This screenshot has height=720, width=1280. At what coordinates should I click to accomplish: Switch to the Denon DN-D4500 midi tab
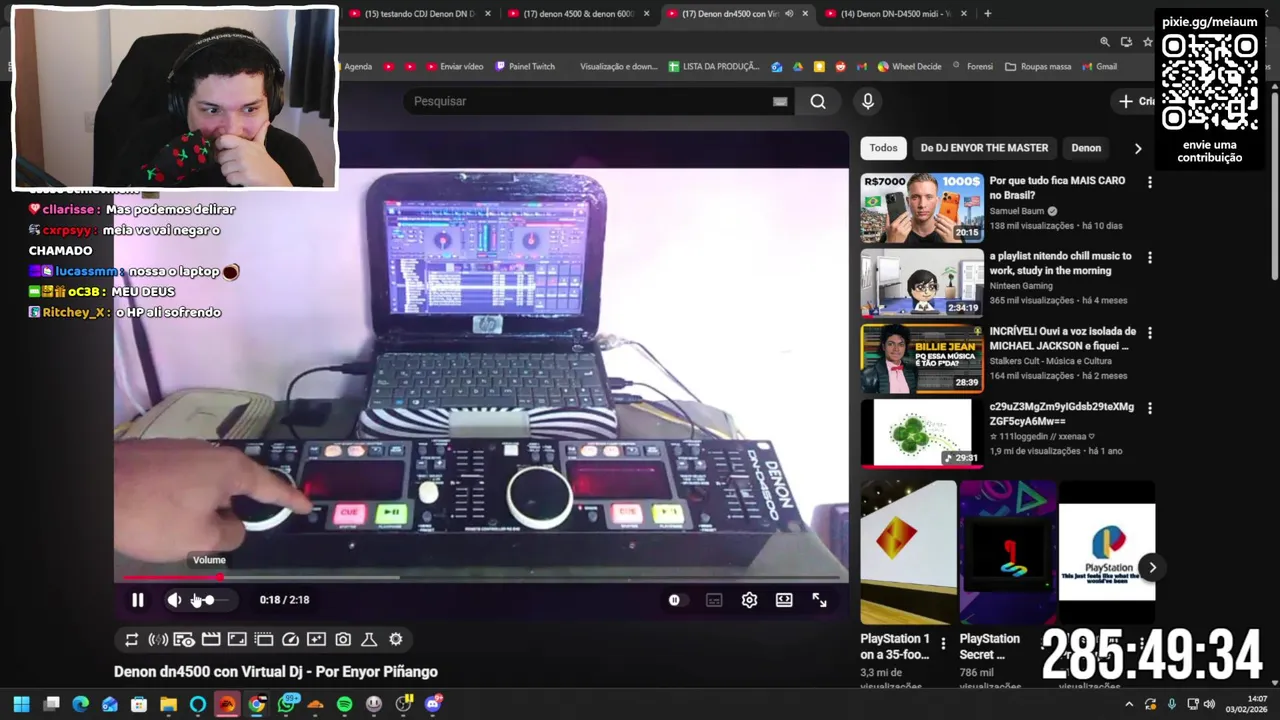tap(896, 14)
